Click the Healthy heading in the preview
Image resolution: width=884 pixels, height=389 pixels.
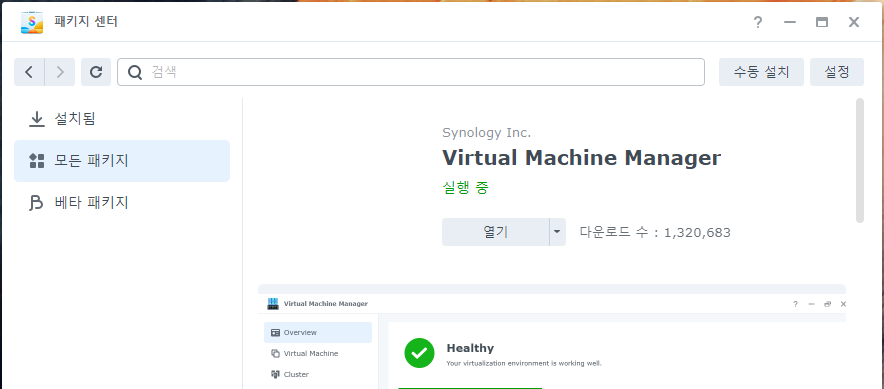(470, 348)
